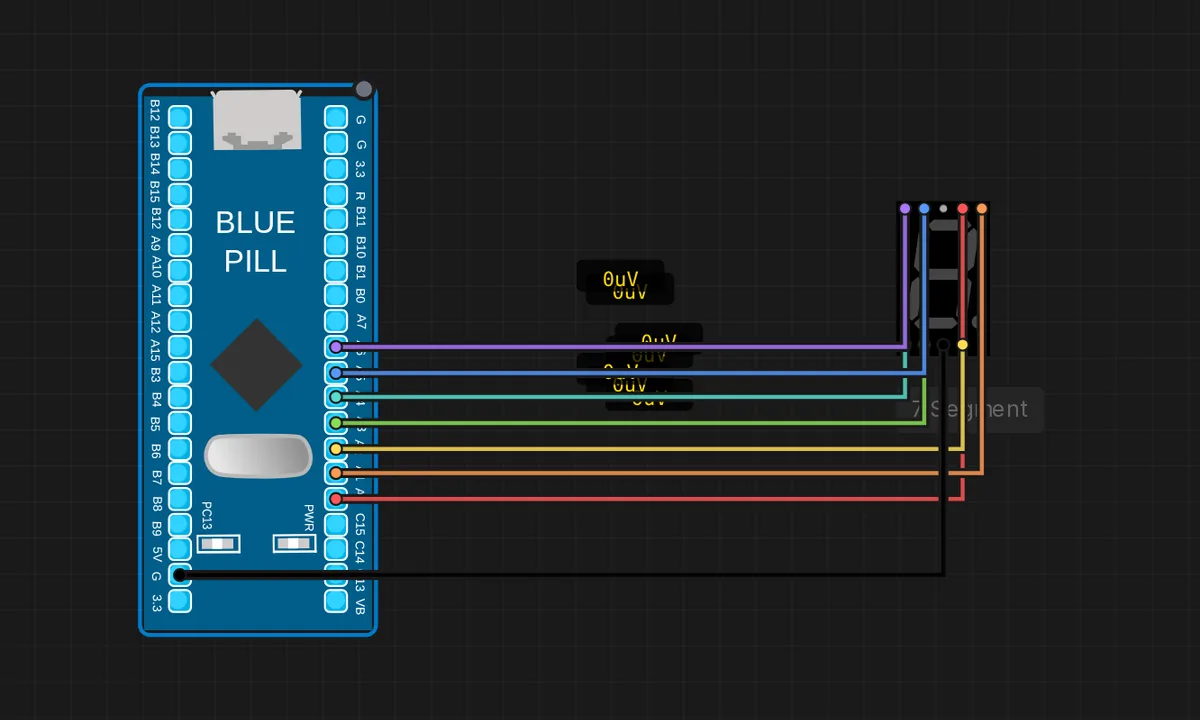The image size is (1200, 720).
Task: Click the B7 pin on the board
Action: click(x=180, y=473)
